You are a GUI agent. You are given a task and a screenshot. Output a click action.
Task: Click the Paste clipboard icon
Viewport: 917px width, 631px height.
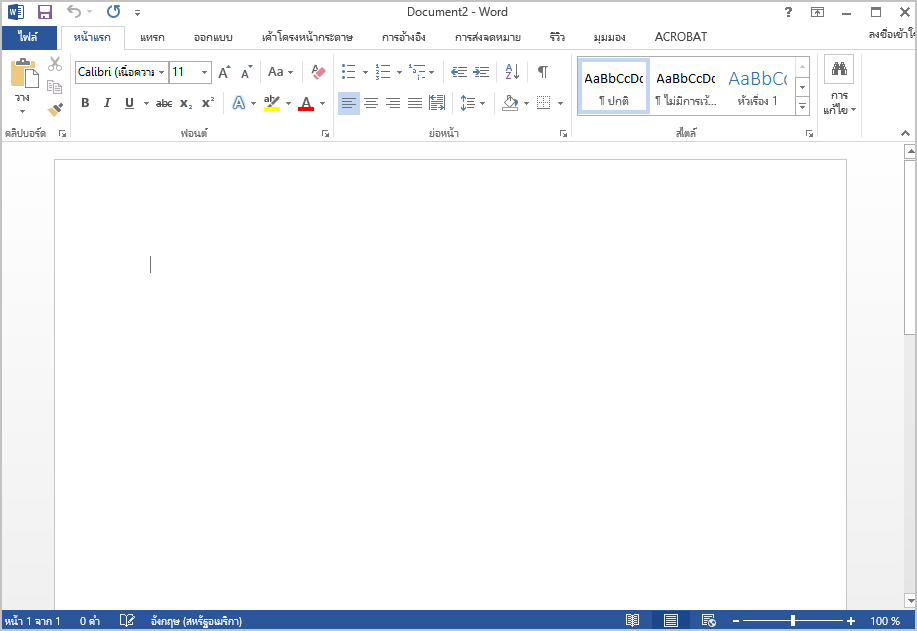24,74
